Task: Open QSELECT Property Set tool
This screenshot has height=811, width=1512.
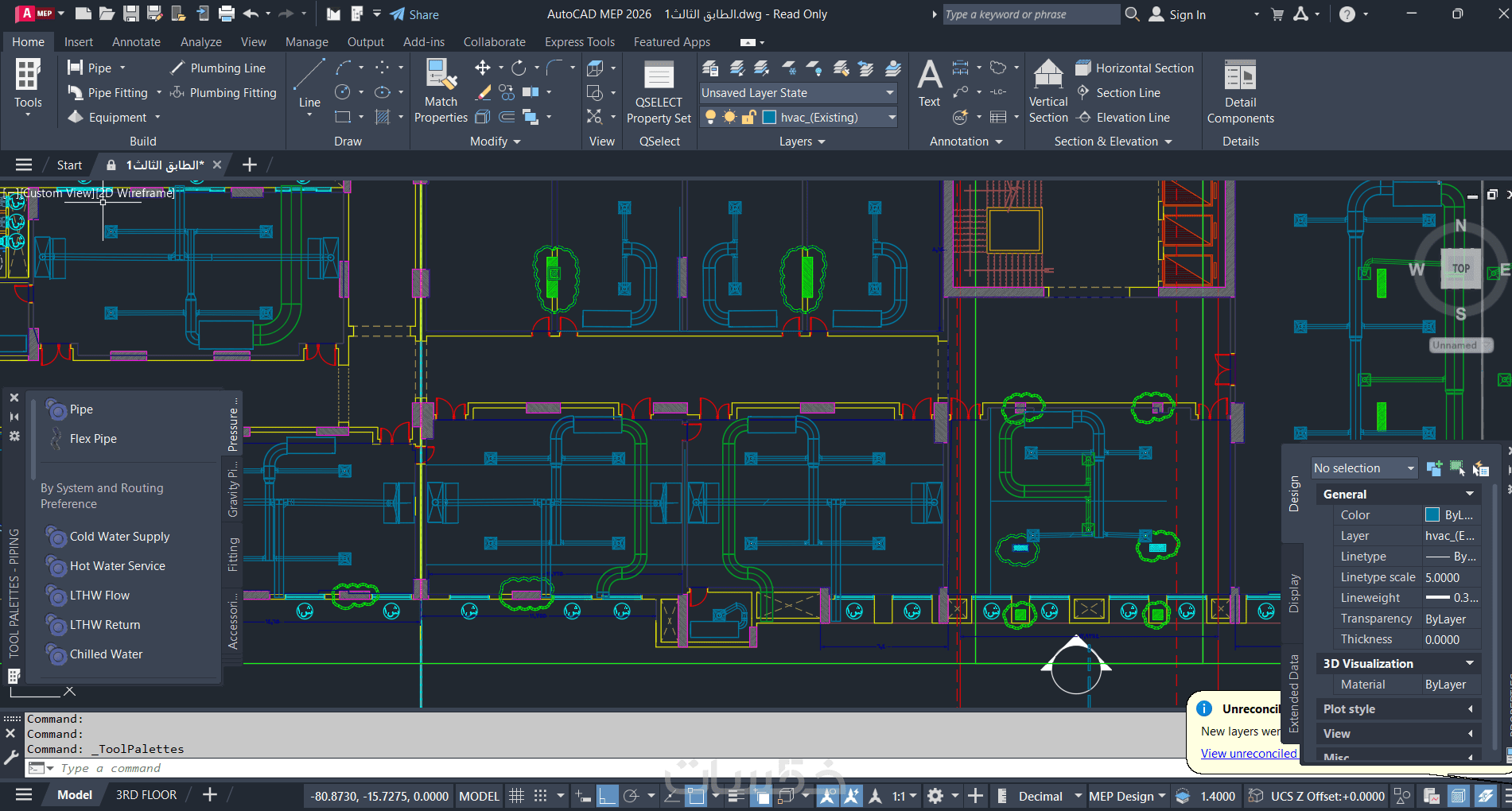Action: (659, 94)
